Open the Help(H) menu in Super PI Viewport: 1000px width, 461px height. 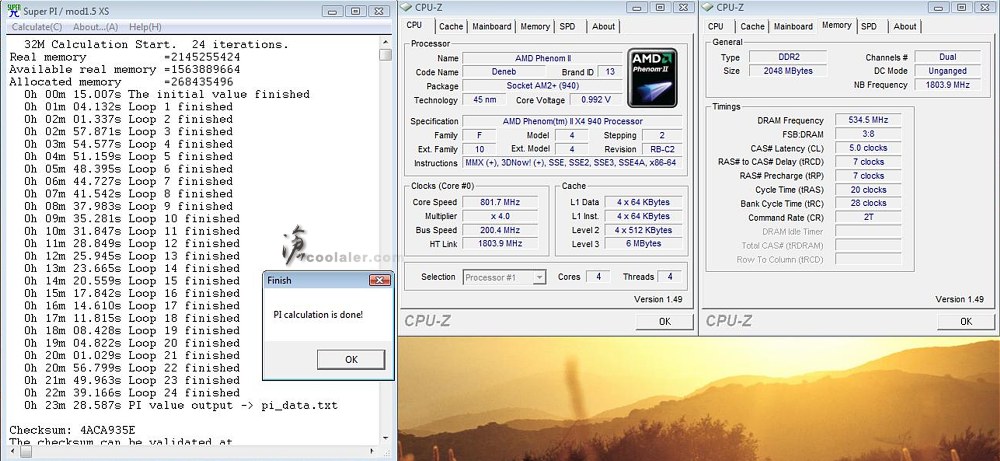(x=145, y=27)
